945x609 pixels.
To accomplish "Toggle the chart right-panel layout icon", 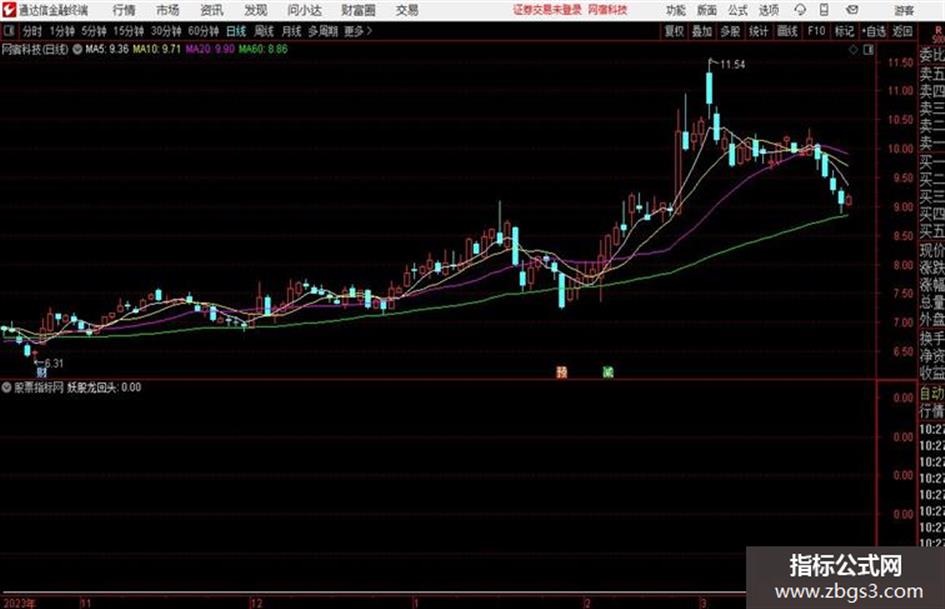I will click(x=868, y=50).
